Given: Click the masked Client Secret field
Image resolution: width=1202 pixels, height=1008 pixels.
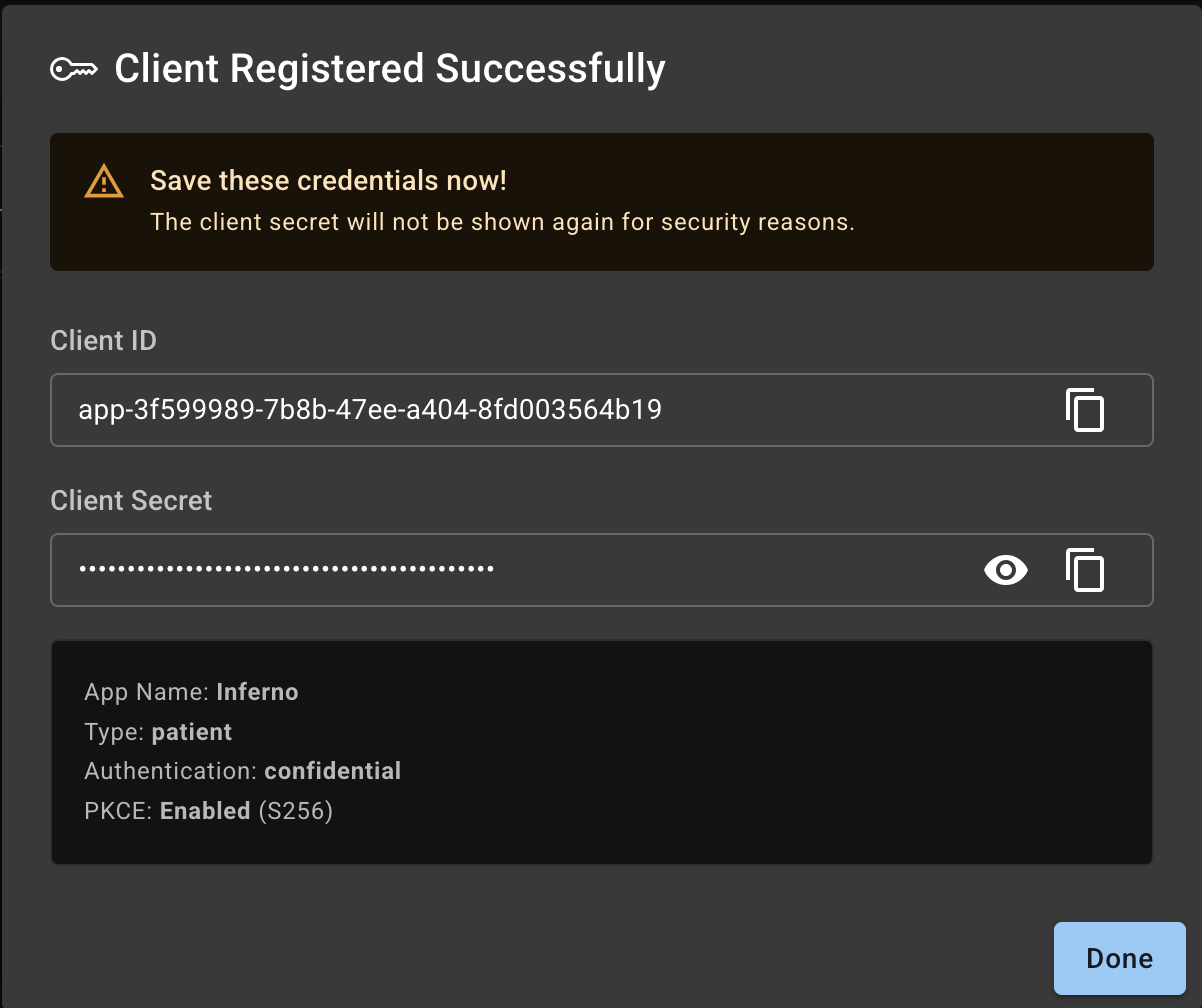Looking at the screenshot, I should coord(700,570).
